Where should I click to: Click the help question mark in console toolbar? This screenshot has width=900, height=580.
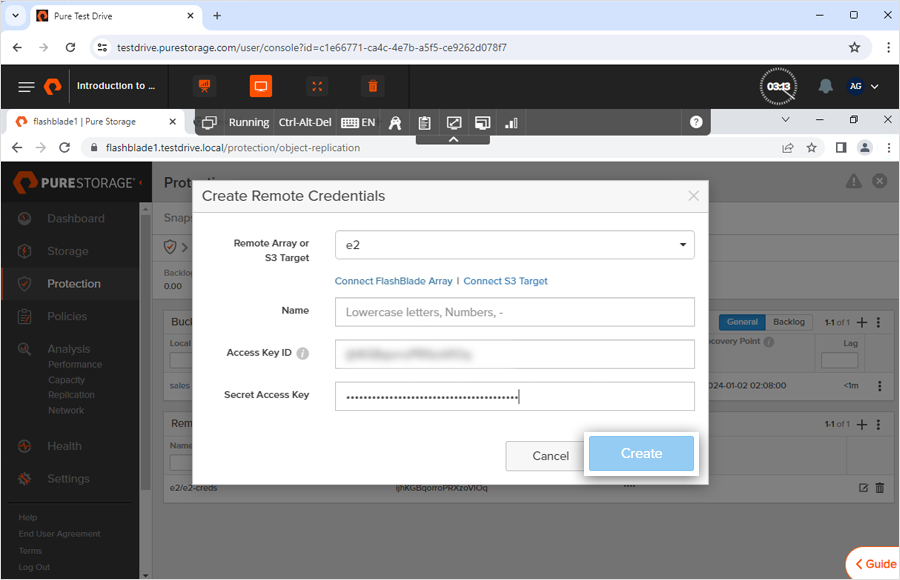[696, 122]
